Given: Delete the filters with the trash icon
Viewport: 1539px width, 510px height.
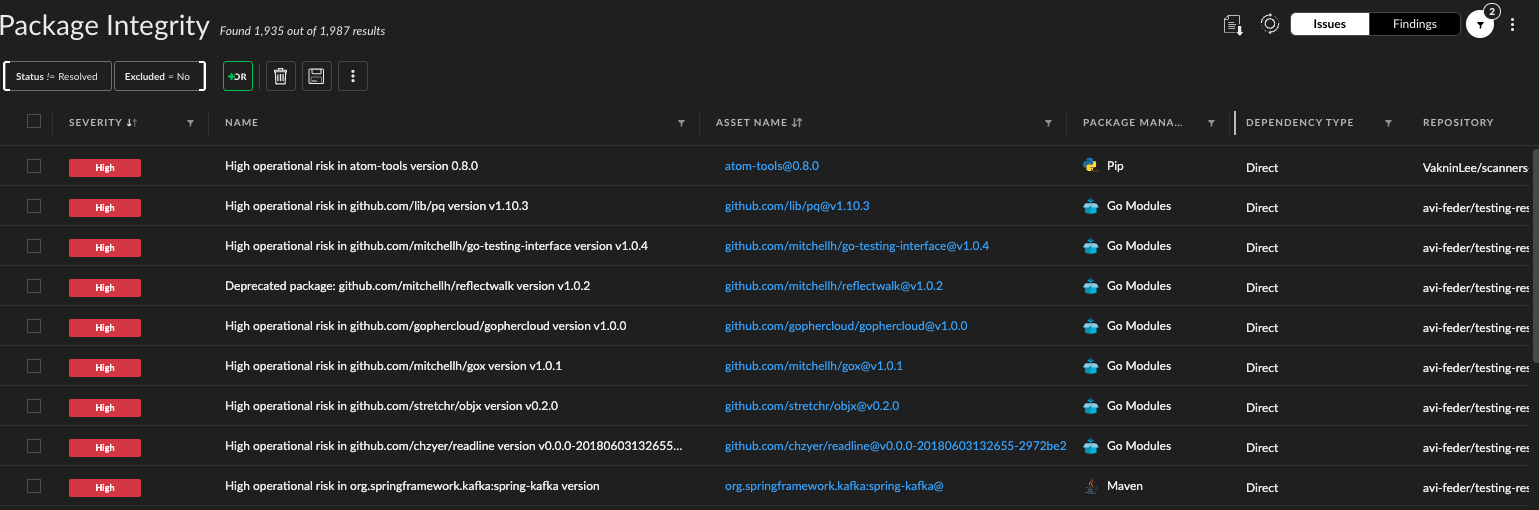Looking at the screenshot, I should [280, 76].
